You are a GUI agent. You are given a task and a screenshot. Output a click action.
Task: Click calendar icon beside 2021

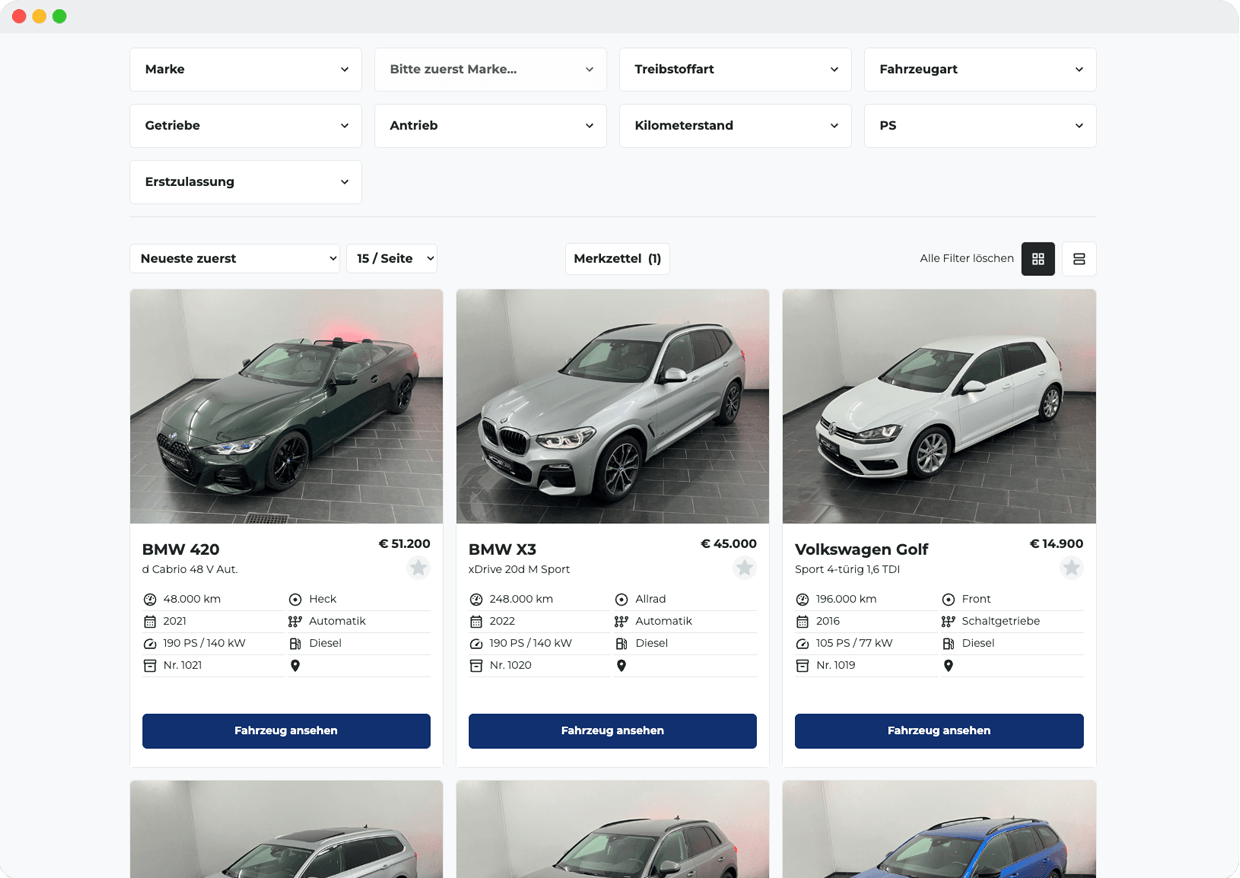(x=150, y=621)
